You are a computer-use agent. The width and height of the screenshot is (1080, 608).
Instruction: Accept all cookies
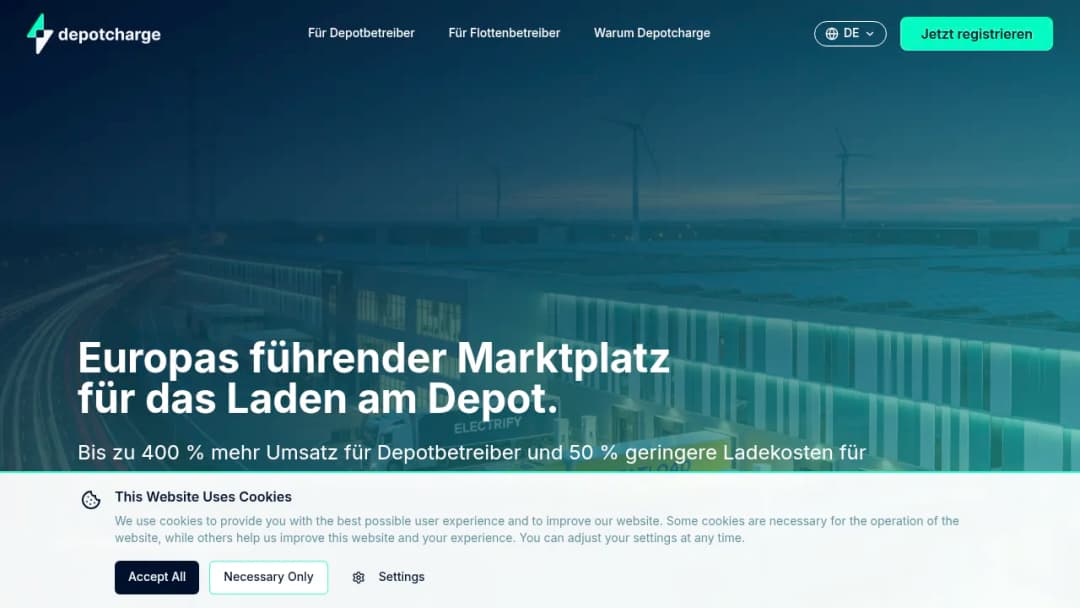[156, 577]
